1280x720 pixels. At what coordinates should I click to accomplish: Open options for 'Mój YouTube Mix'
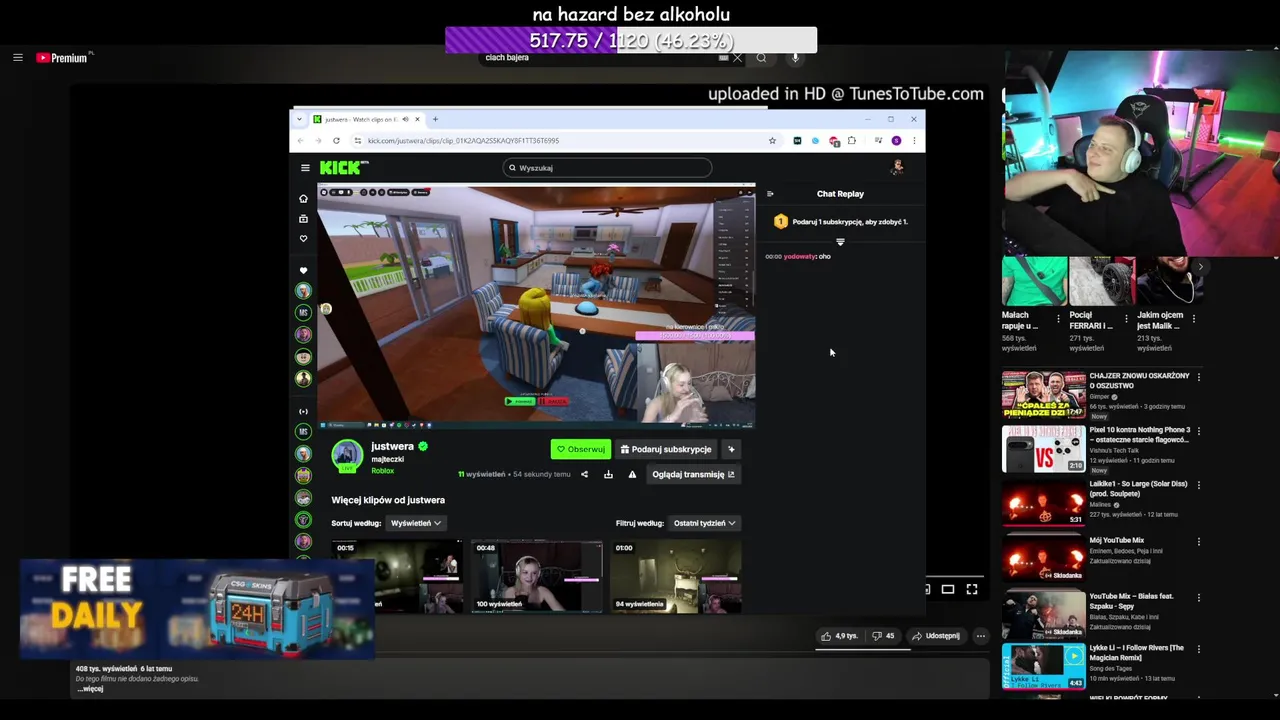pyautogui.click(x=1198, y=541)
